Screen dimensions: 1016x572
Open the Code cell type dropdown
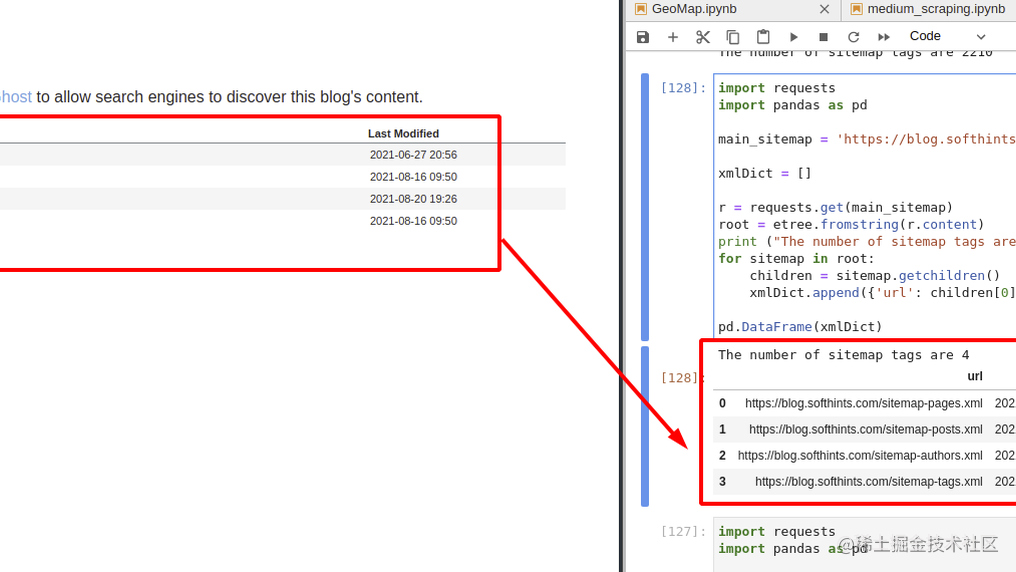(947, 36)
